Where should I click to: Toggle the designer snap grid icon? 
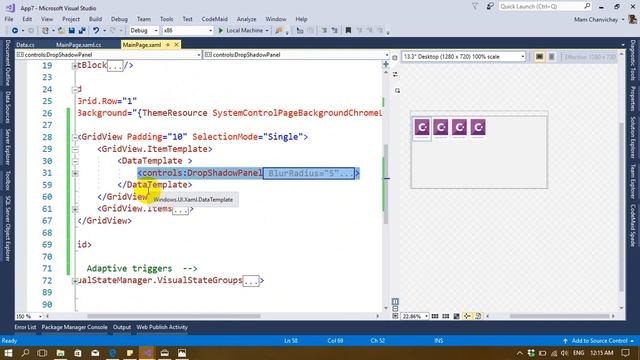(x=435, y=316)
